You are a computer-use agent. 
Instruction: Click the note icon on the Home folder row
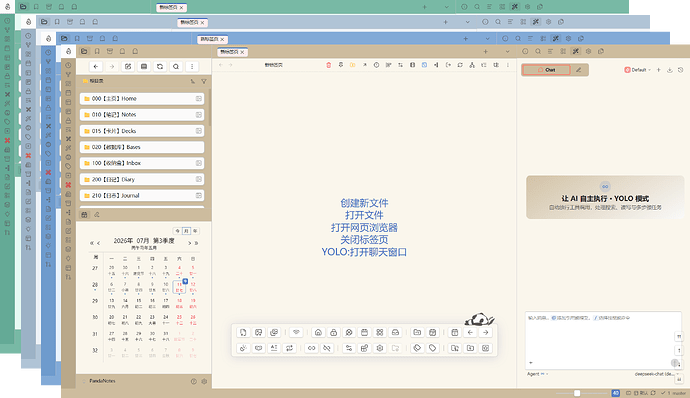199,99
